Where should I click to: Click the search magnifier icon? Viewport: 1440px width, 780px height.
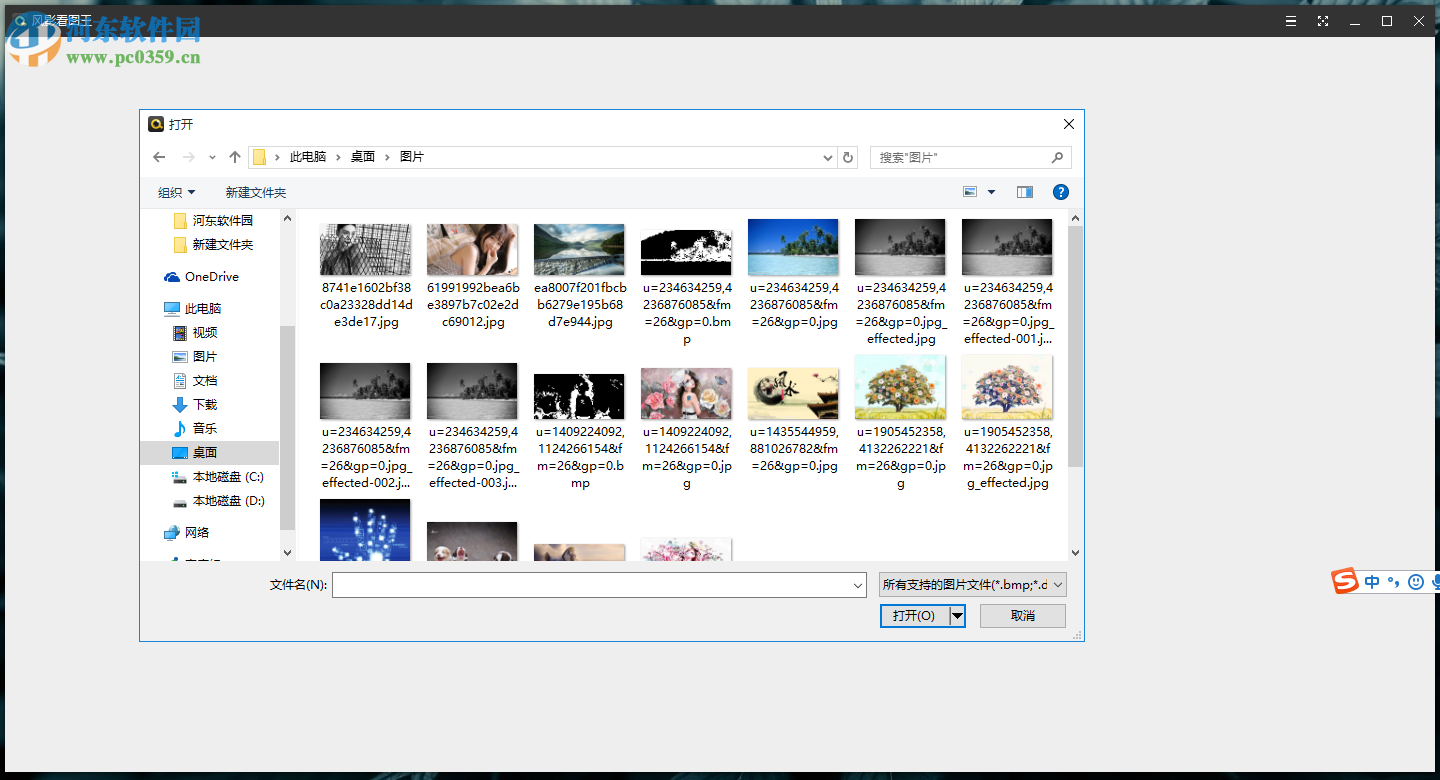tap(1057, 157)
